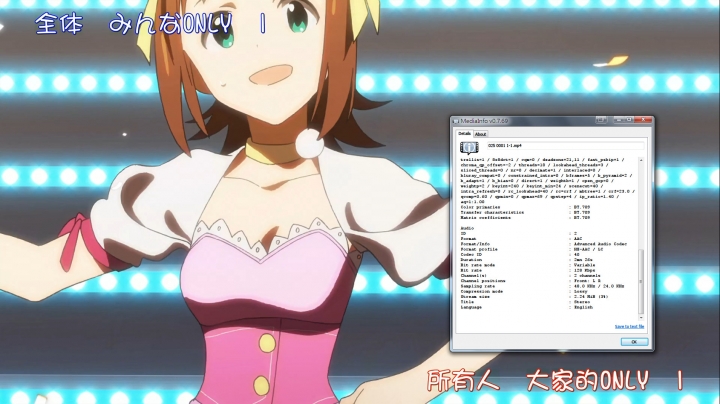720x404 pixels.
Task: Select the Details tab
Action: coord(464,133)
